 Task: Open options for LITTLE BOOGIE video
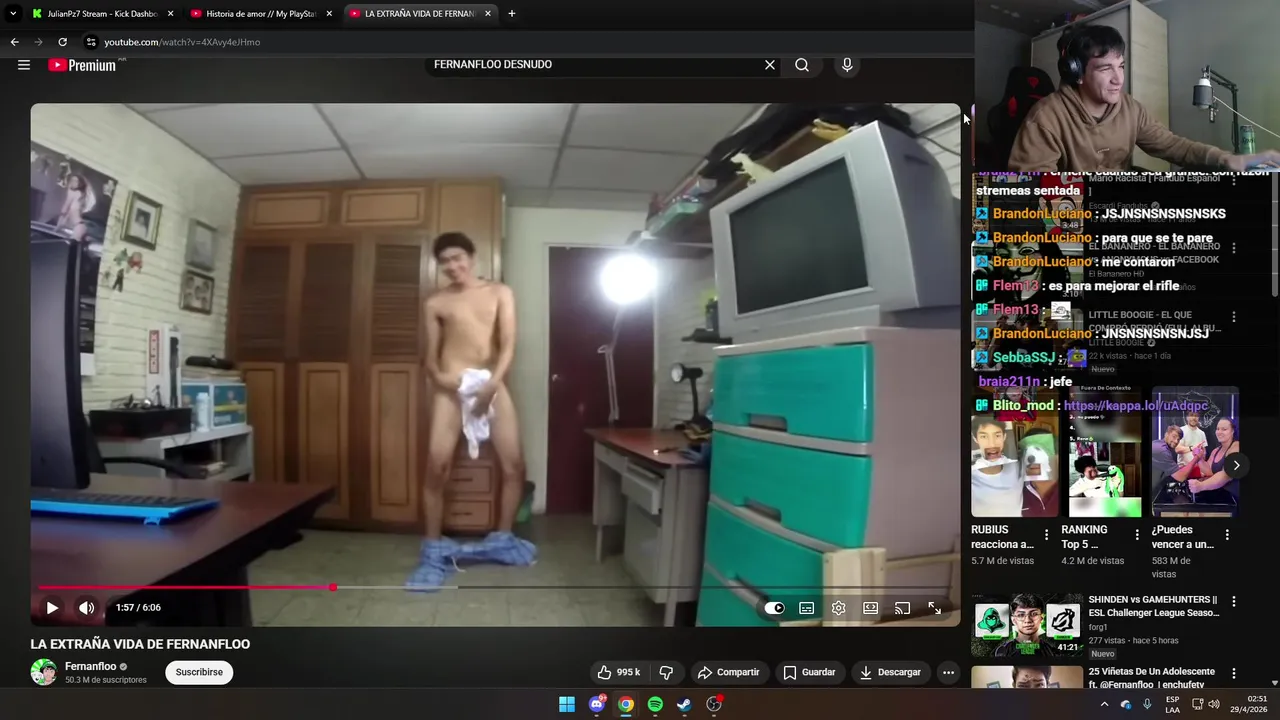coord(1233,317)
